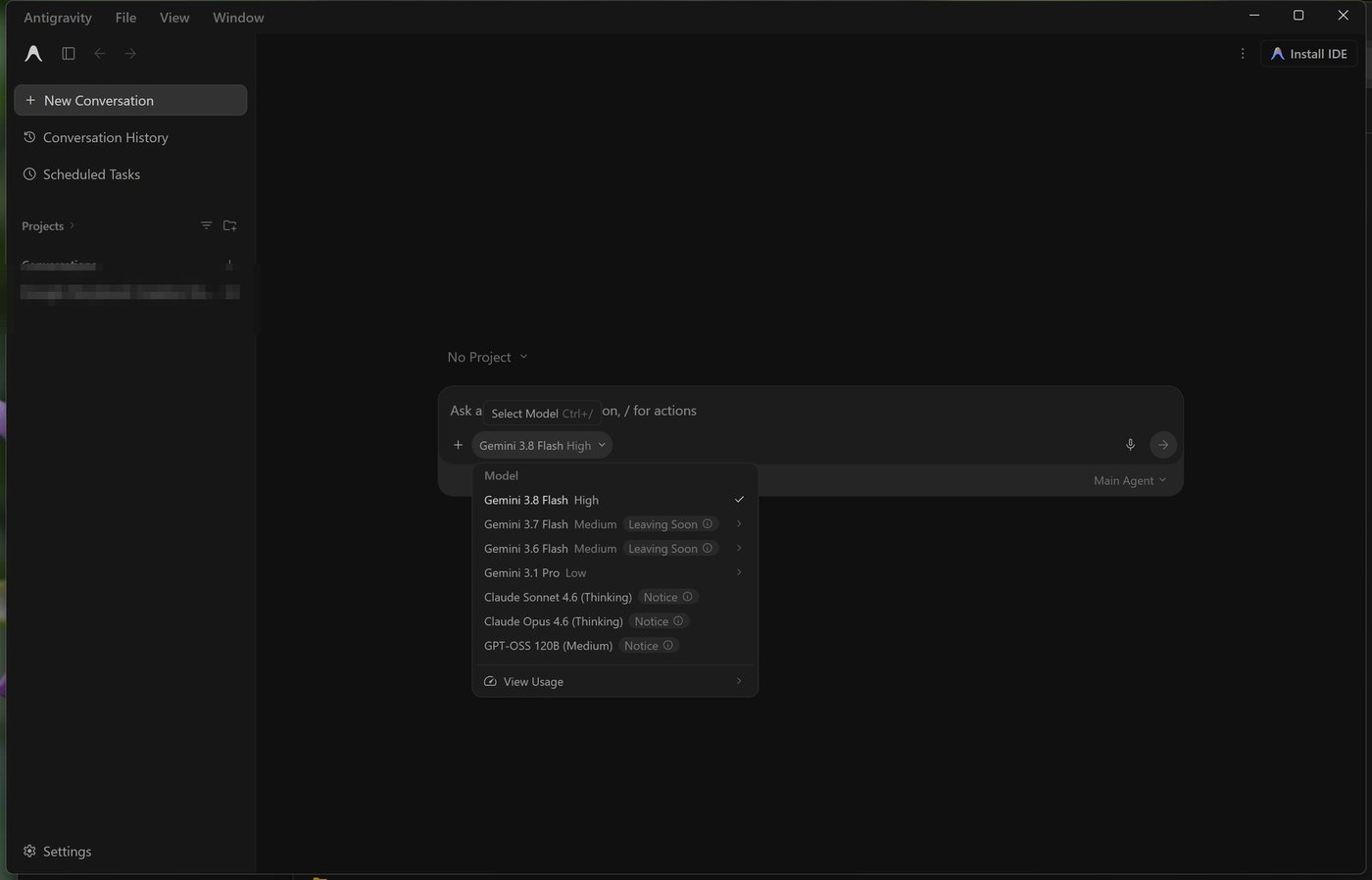This screenshot has width=1372, height=880.
Task: Open the GPT-OSS 120B Notice info icon
Action: (x=668, y=646)
